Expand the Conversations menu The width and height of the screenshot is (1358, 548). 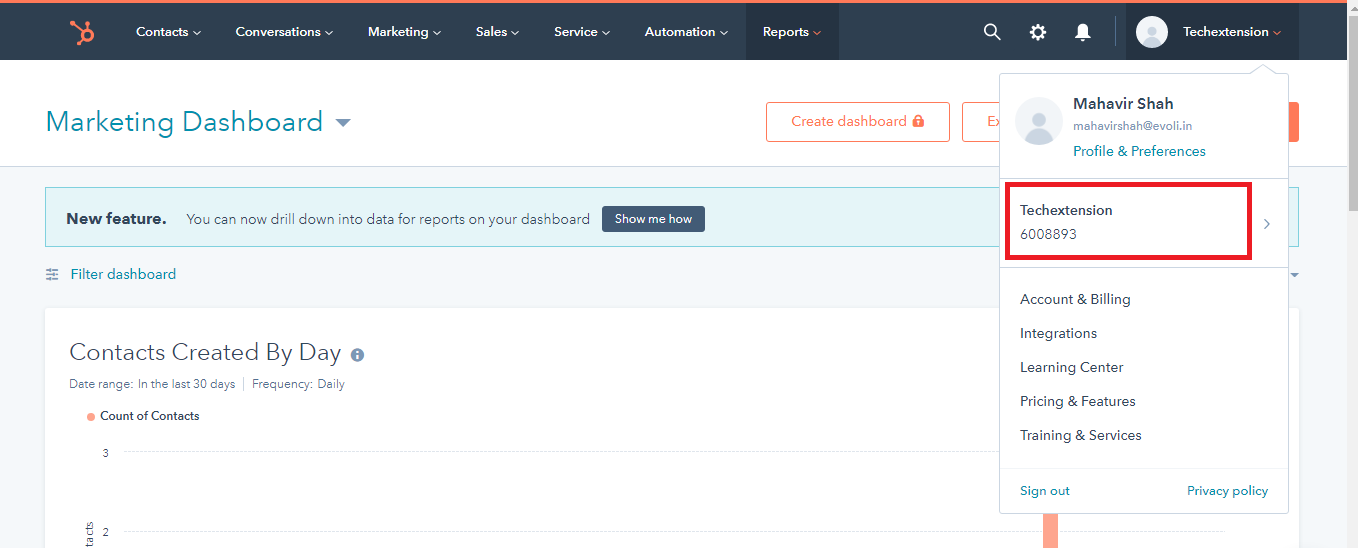pos(284,32)
